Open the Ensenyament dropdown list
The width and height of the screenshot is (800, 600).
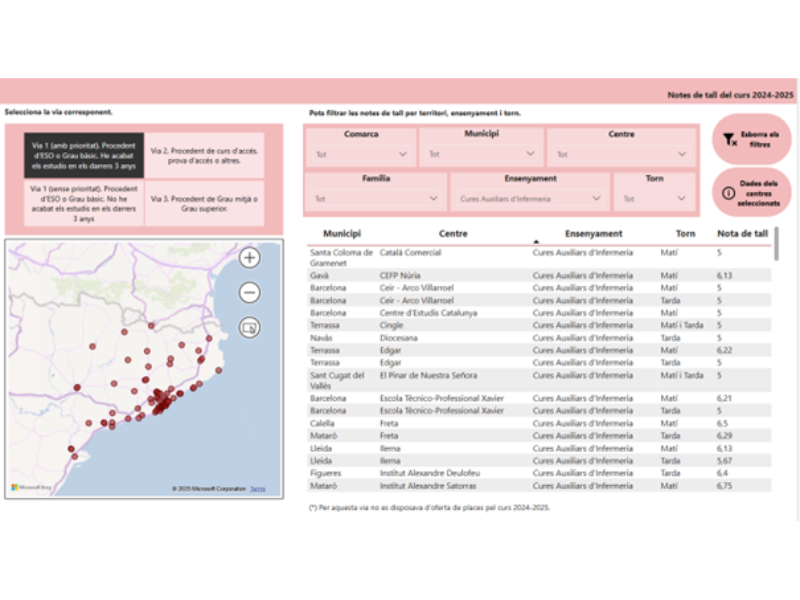[x=529, y=199]
